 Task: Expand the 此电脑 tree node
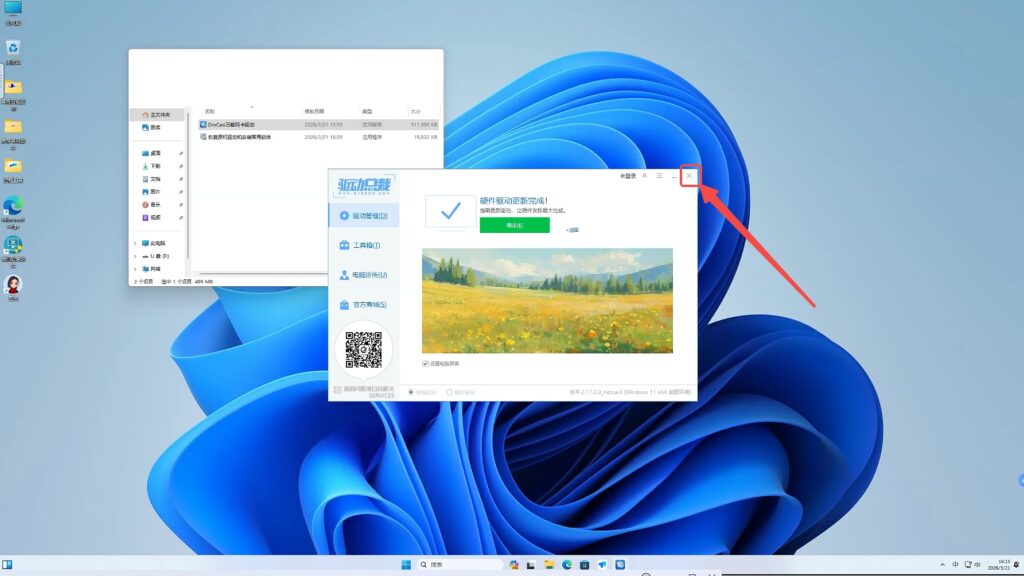[136, 243]
